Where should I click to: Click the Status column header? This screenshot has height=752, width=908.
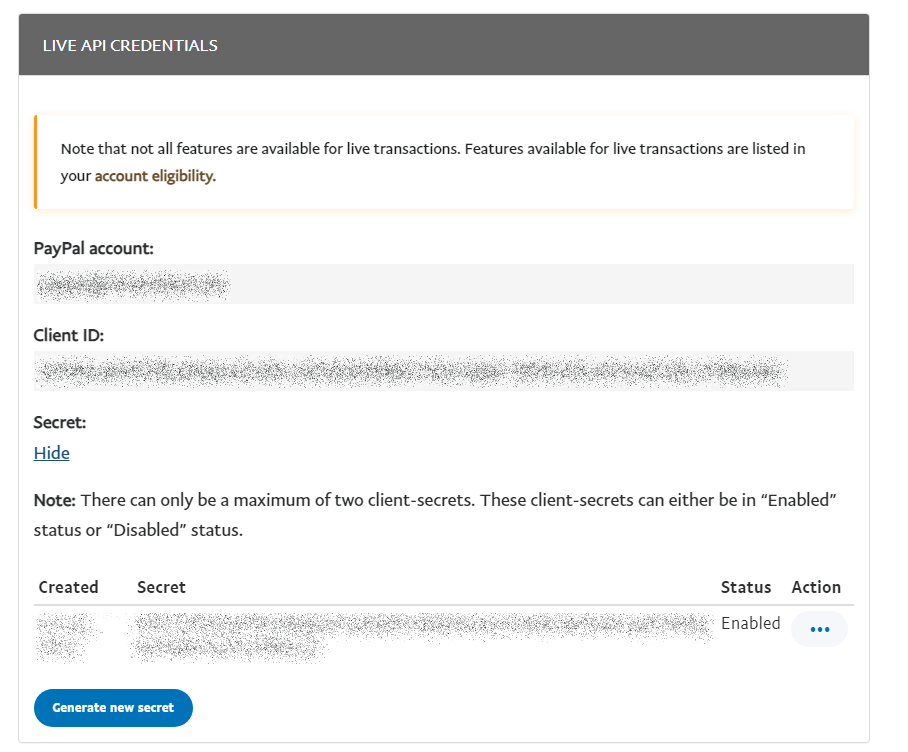(x=745, y=587)
